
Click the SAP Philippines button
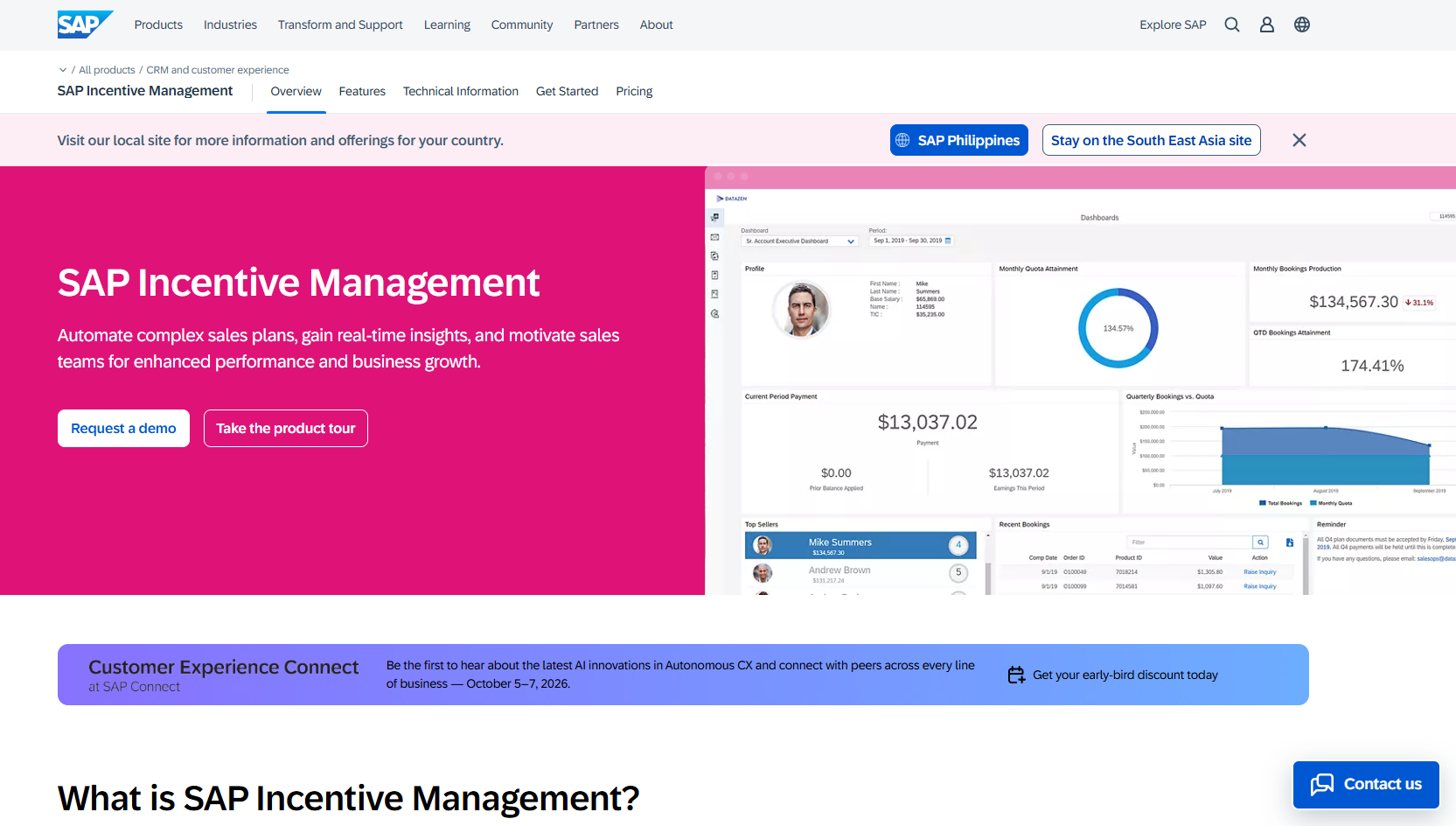coord(959,140)
